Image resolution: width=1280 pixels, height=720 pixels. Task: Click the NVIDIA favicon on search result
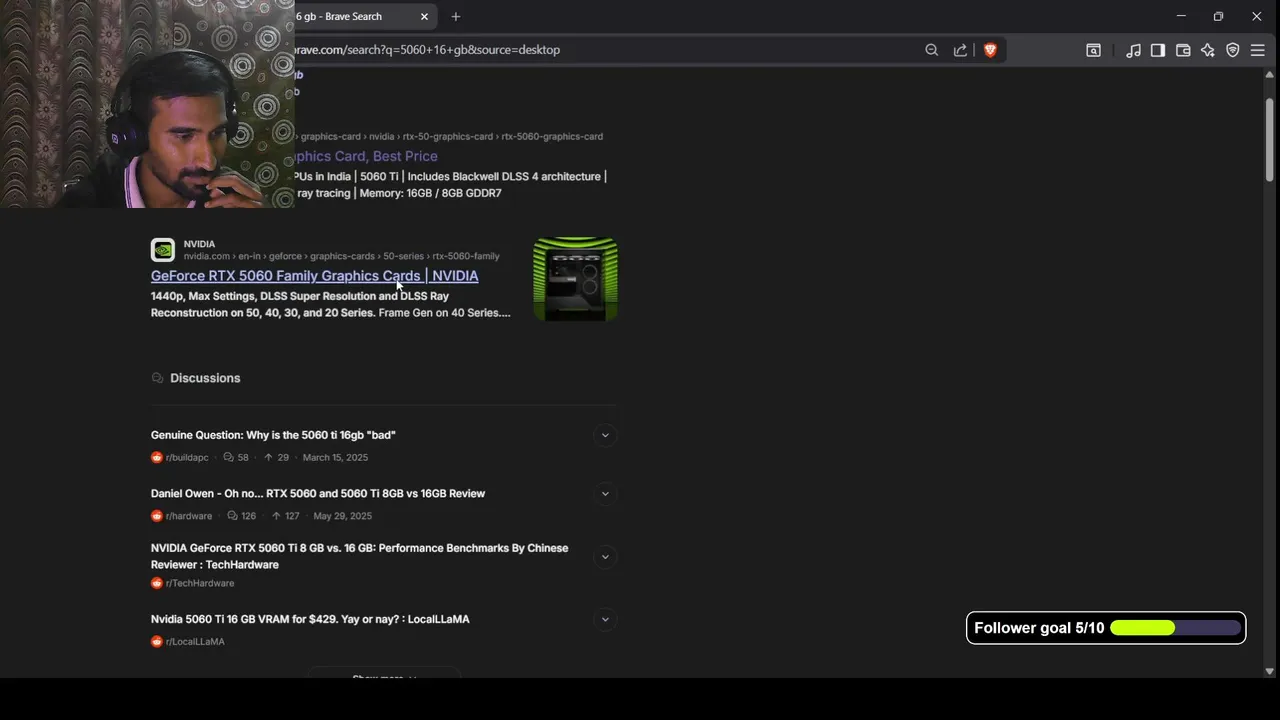[162, 250]
